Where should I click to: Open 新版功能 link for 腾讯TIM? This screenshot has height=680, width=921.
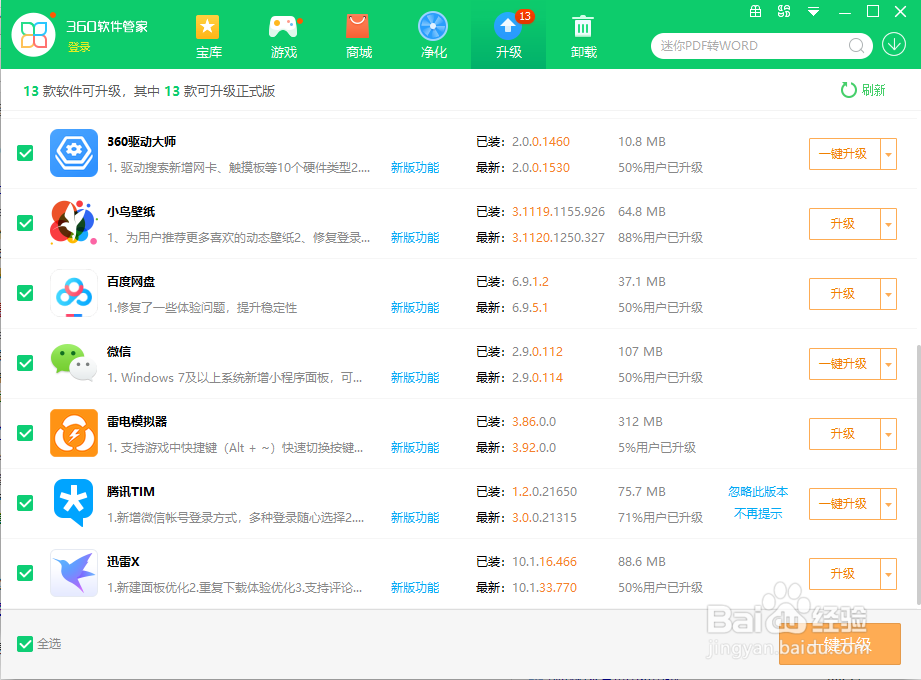415,517
